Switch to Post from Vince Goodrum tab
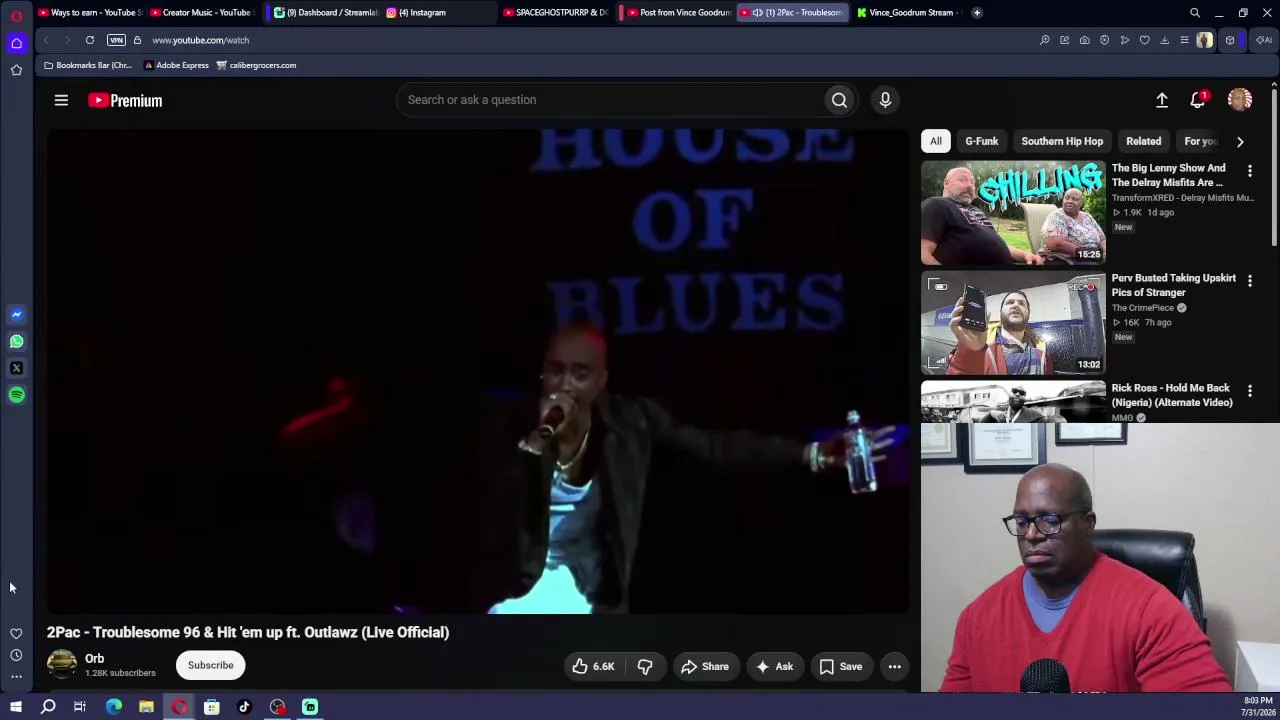This screenshot has width=1280, height=720. [675, 13]
